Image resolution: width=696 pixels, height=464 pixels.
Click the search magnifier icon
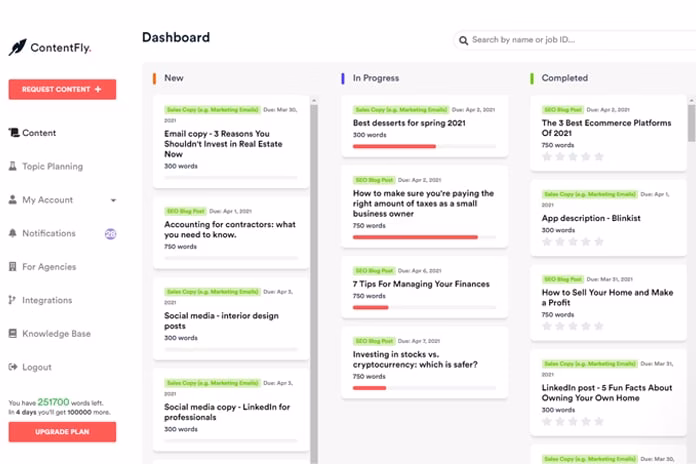463,41
